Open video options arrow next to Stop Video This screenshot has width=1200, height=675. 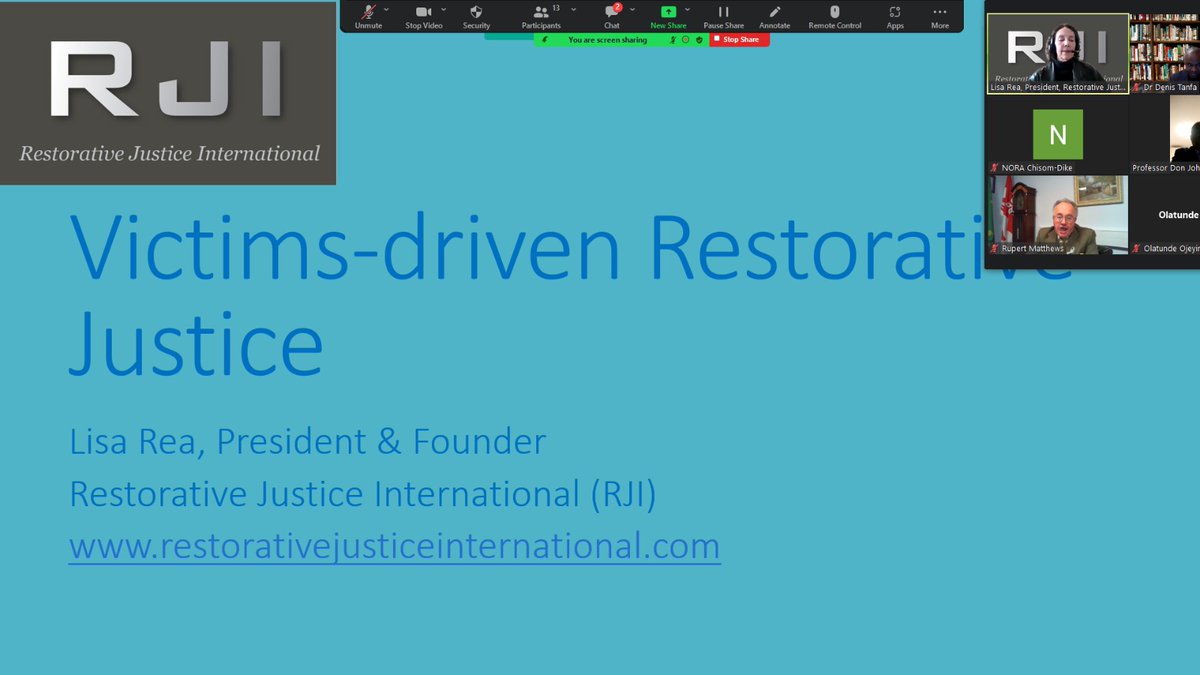pyautogui.click(x=443, y=8)
